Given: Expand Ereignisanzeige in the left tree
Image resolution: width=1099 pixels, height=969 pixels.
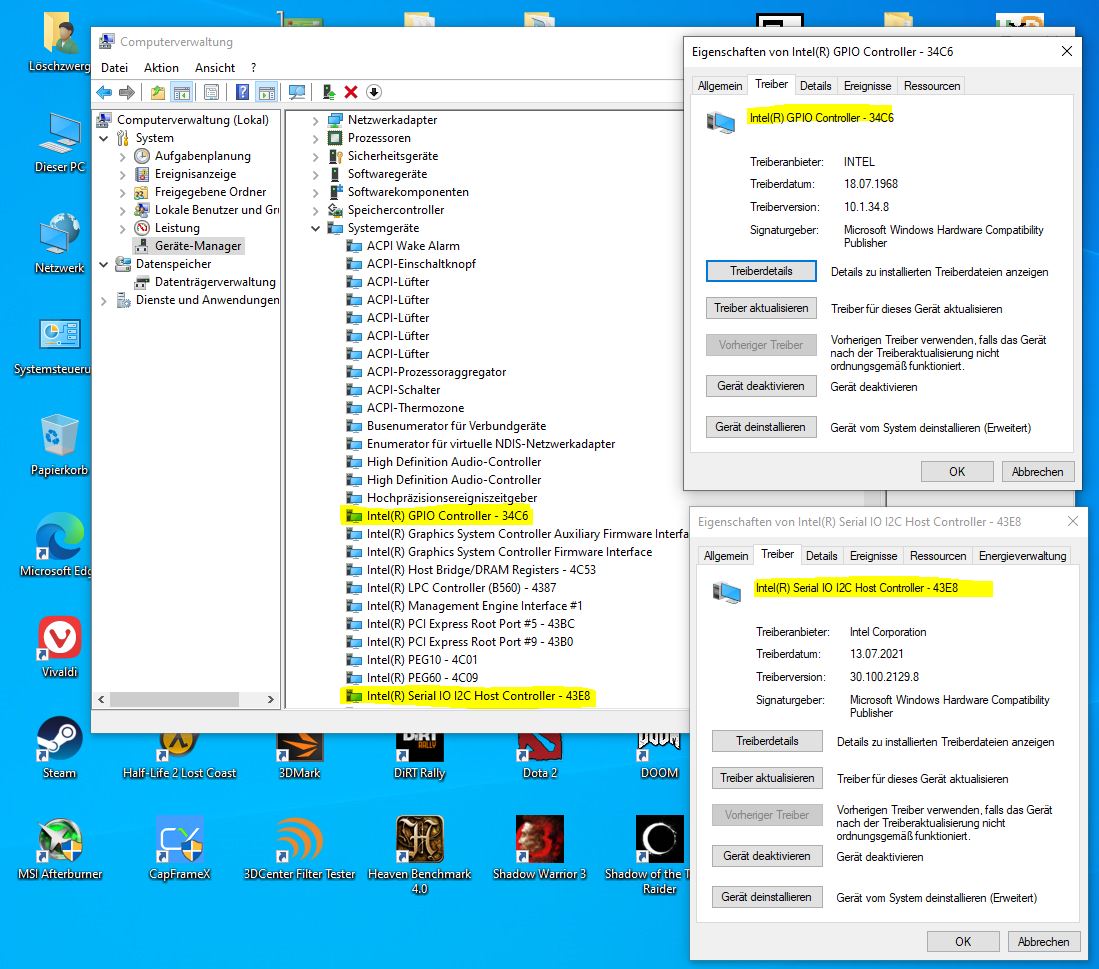Looking at the screenshot, I should (x=123, y=174).
